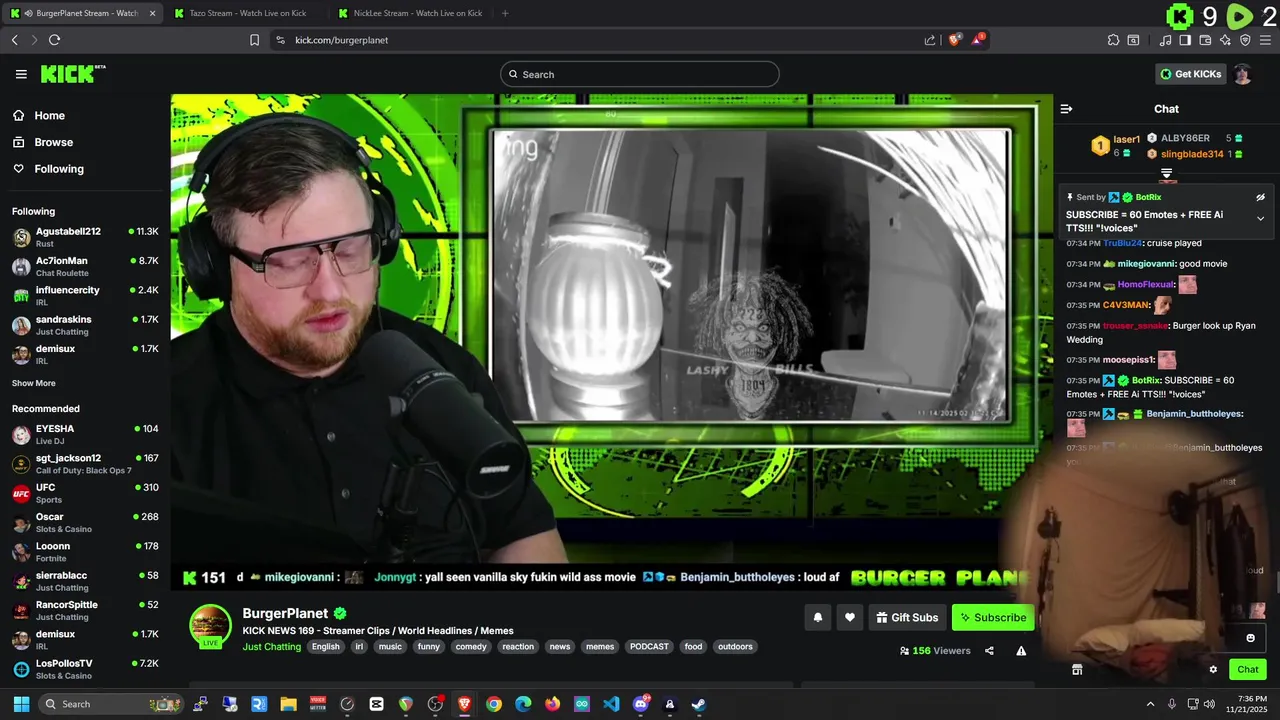Switch to Tazo Stream tab
1280x720 pixels.
point(246,13)
